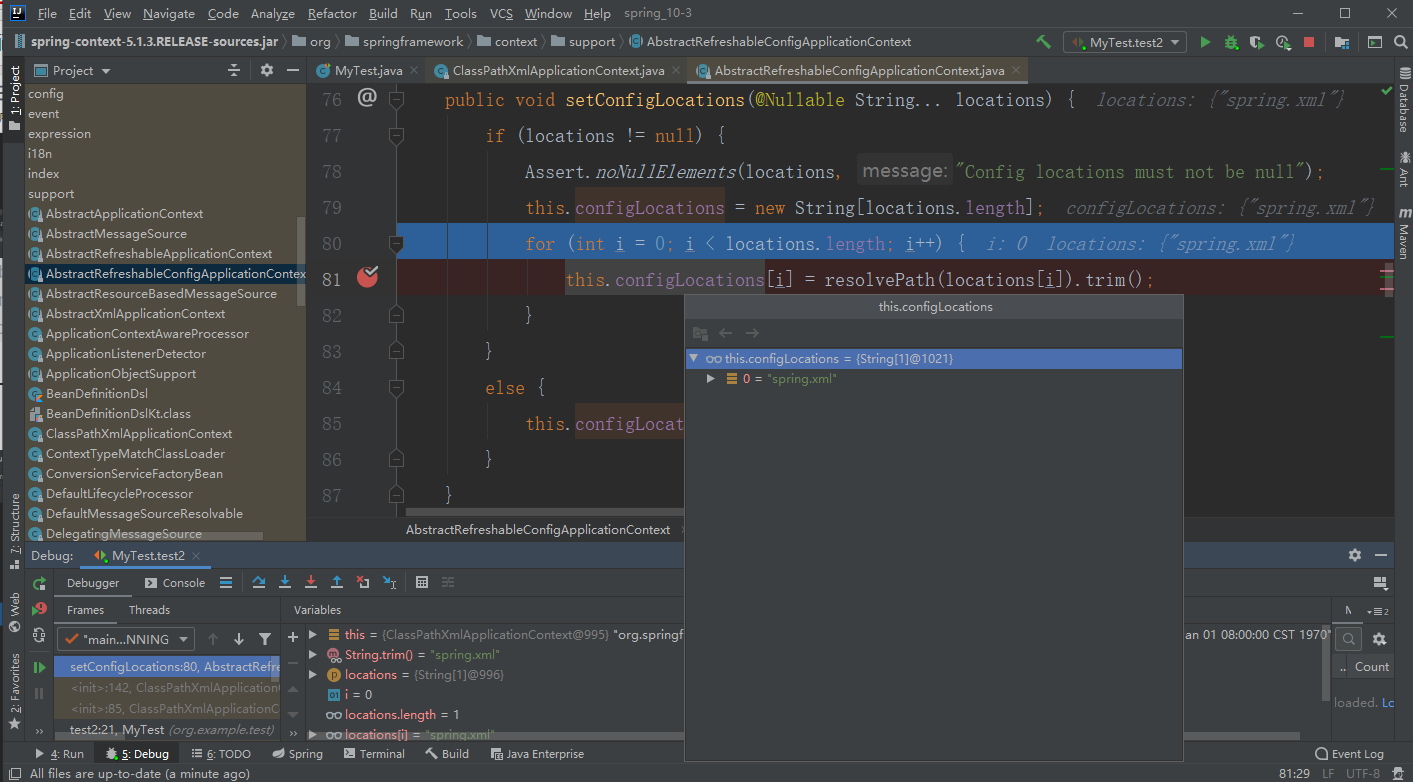The image size is (1413, 782).
Task: Toggle the Project tool window stripe button
Action: pyautogui.click(x=14, y=99)
